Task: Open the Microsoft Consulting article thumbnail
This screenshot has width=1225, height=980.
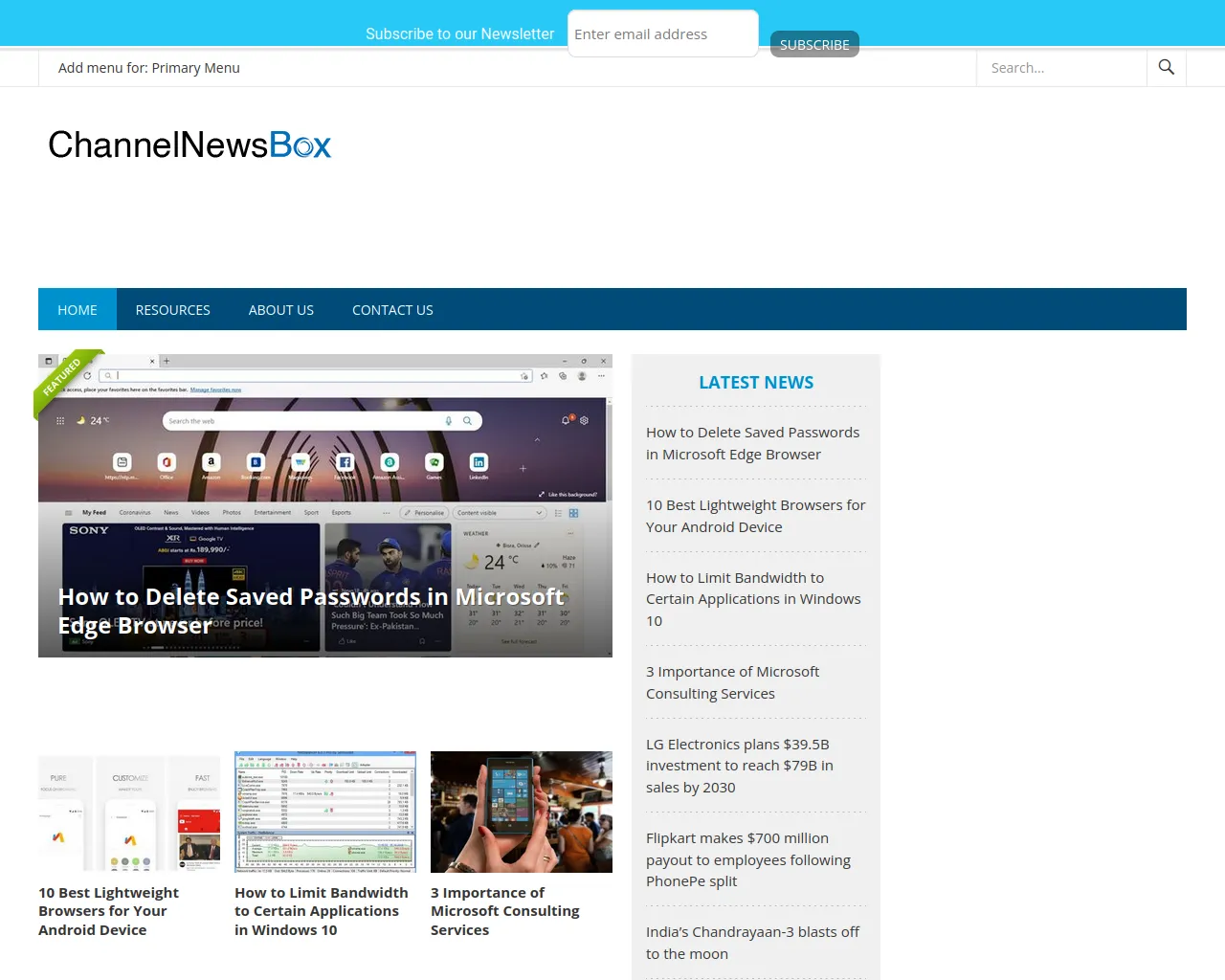Action: (522, 812)
